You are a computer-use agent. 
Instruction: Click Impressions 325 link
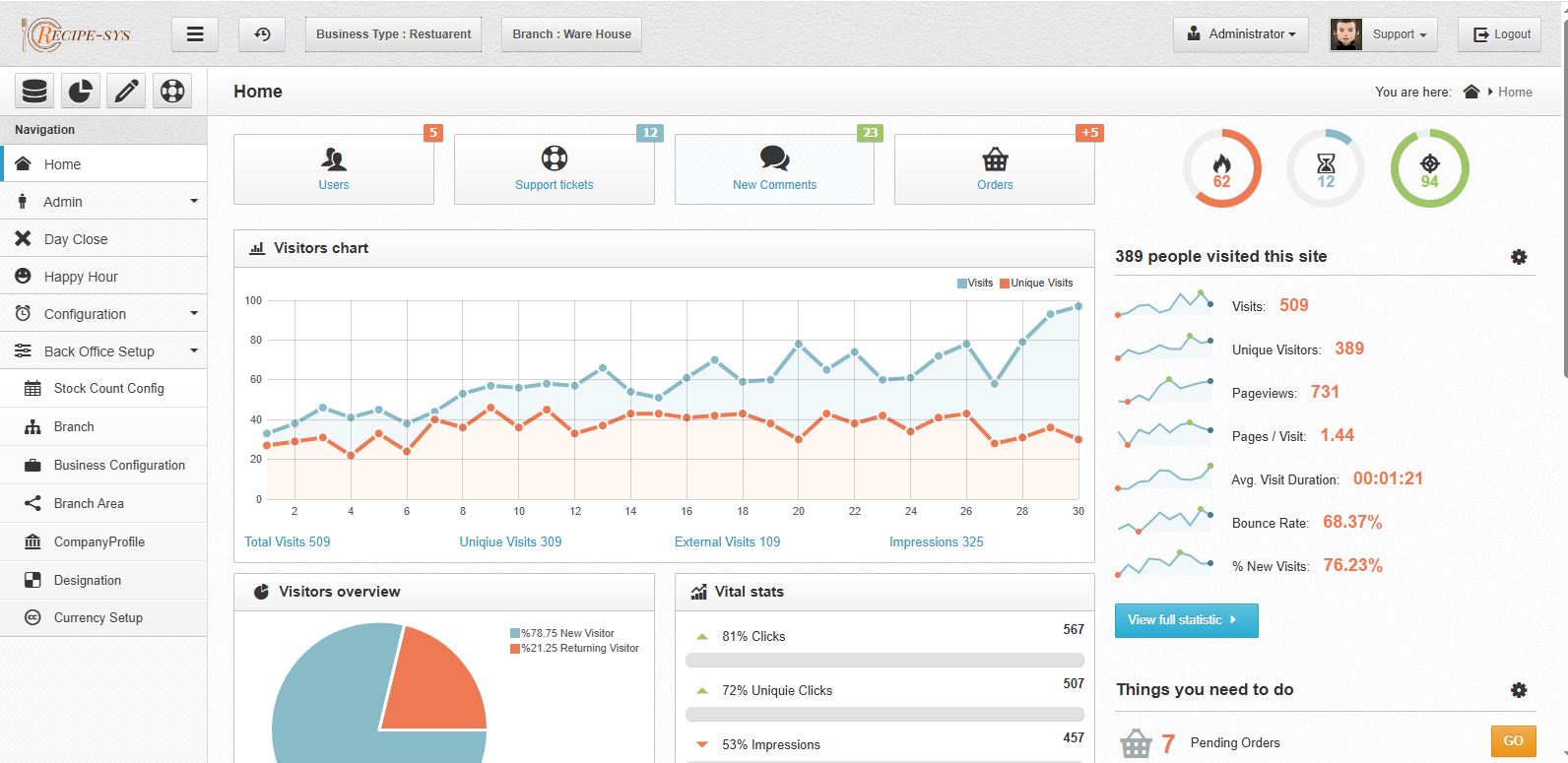tap(936, 542)
